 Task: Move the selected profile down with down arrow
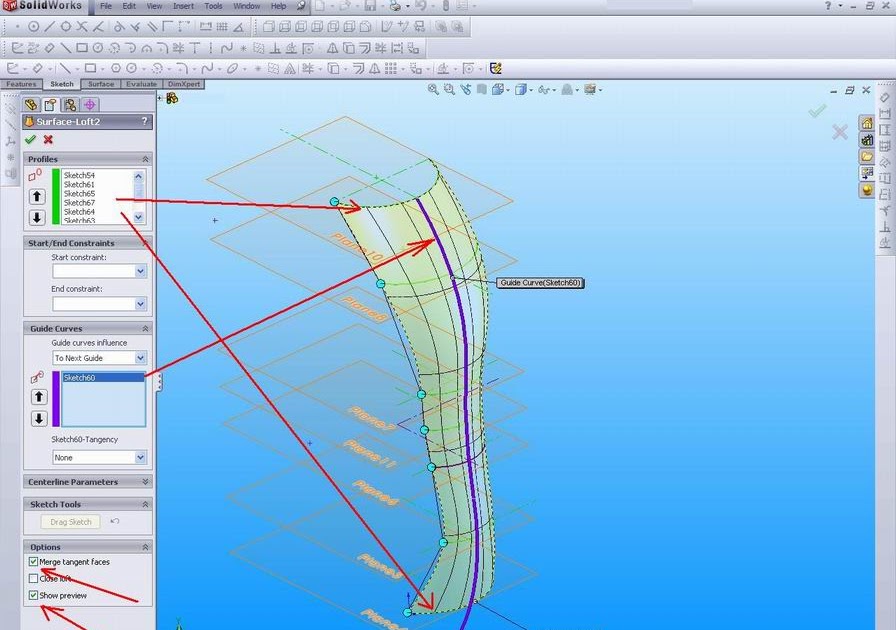(38, 217)
